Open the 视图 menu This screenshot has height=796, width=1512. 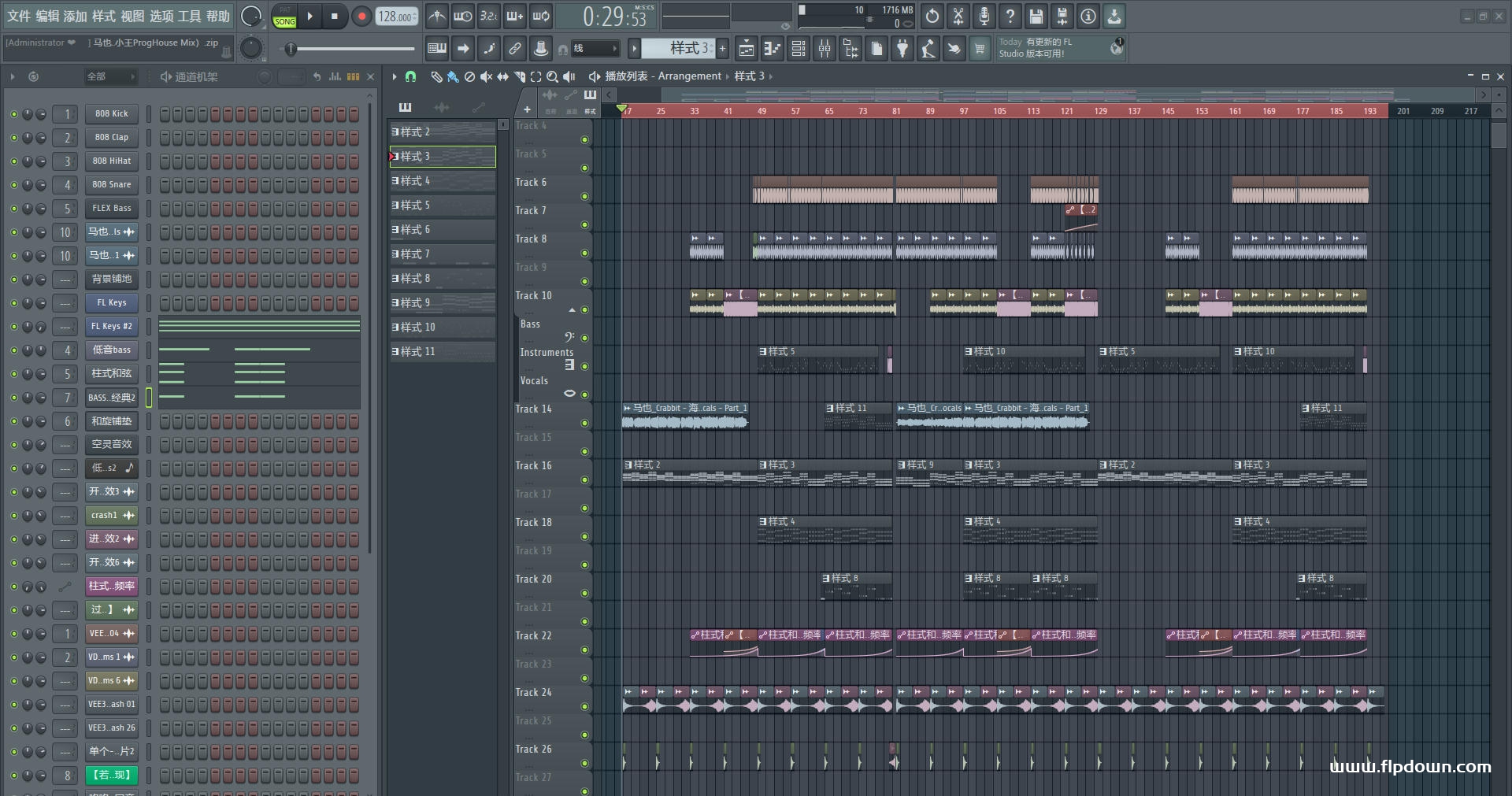click(132, 16)
